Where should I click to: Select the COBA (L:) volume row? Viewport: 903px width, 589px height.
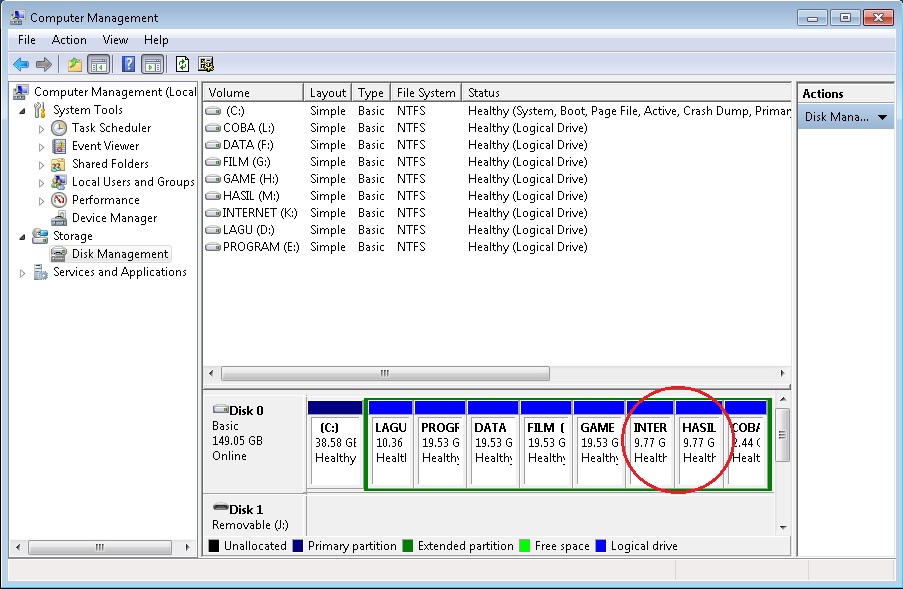498,128
